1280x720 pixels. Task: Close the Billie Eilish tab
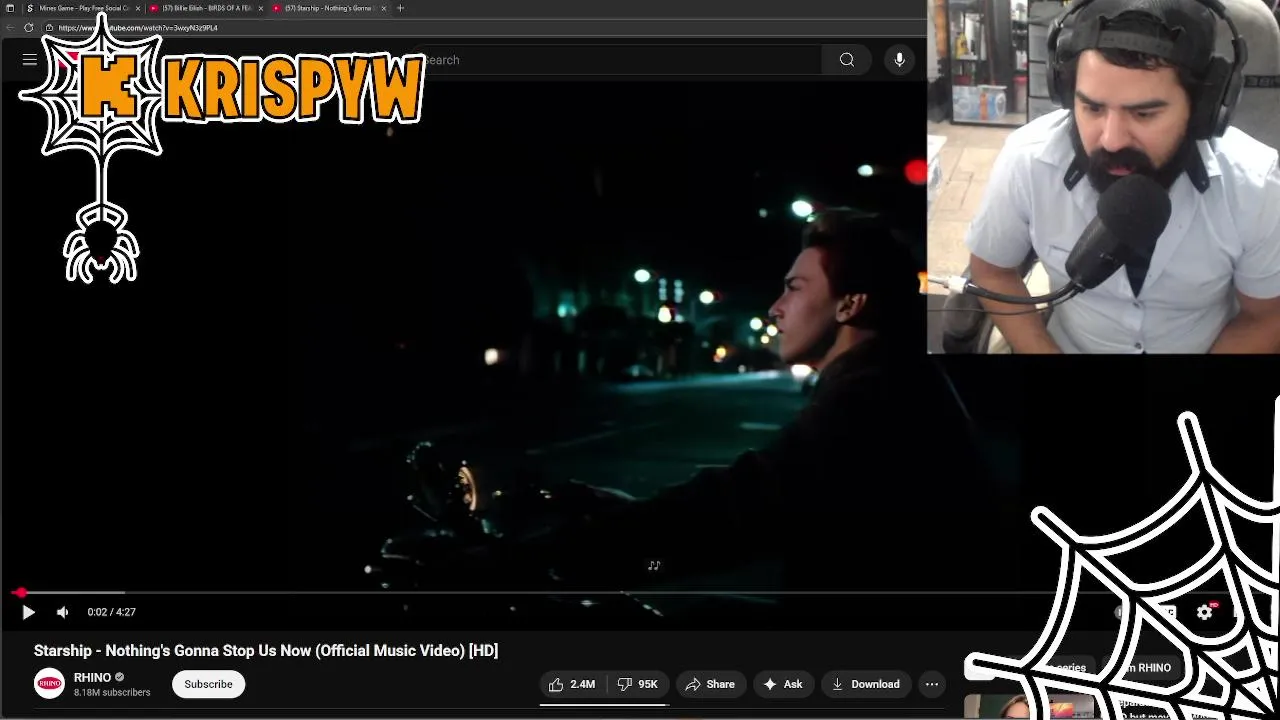(x=261, y=8)
